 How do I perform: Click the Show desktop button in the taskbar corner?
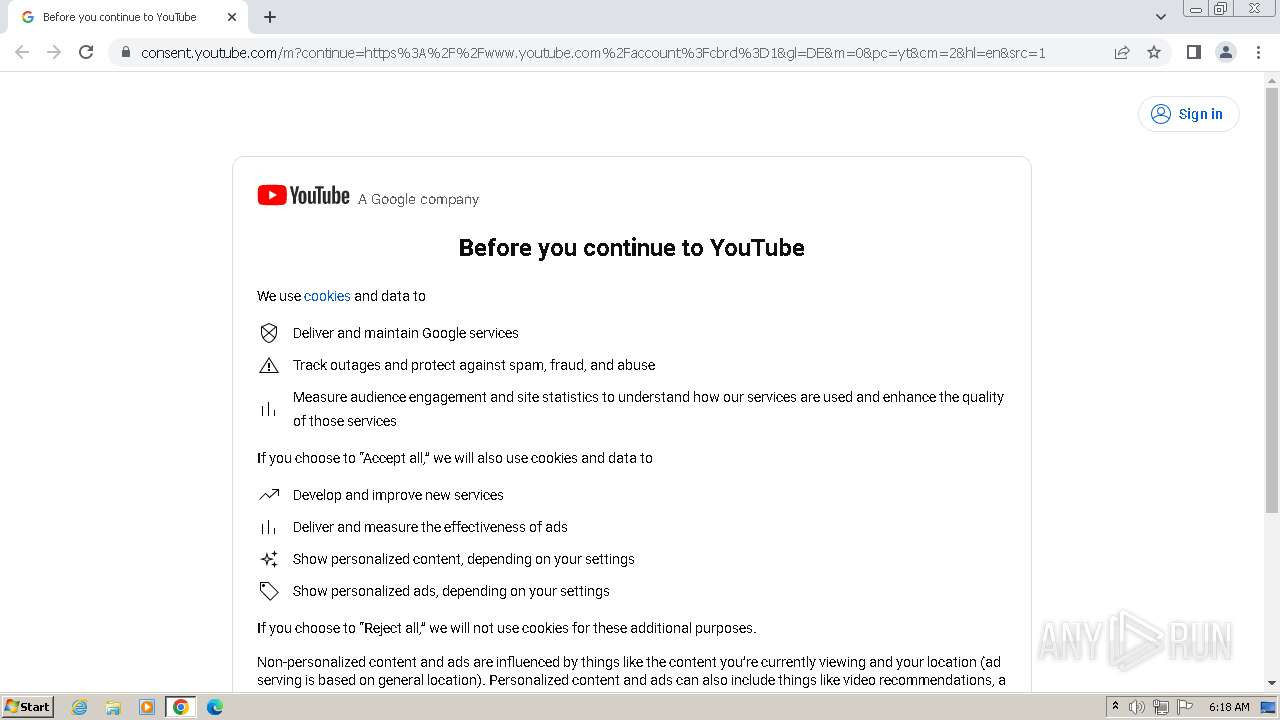click(x=1270, y=707)
